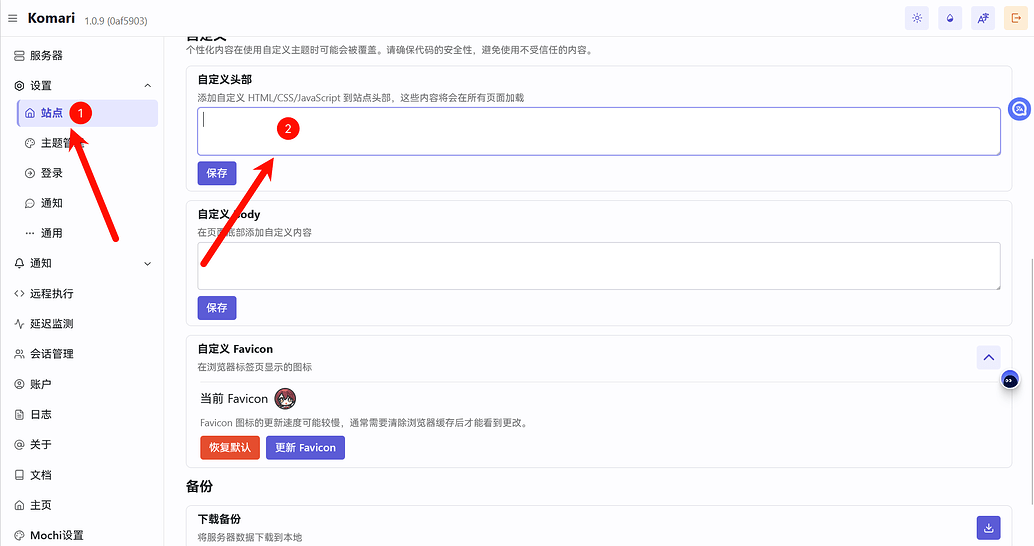Click the palette icon beside Mochi设置
Image resolution: width=1034 pixels, height=546 pixels.
[x=19, y=535]
